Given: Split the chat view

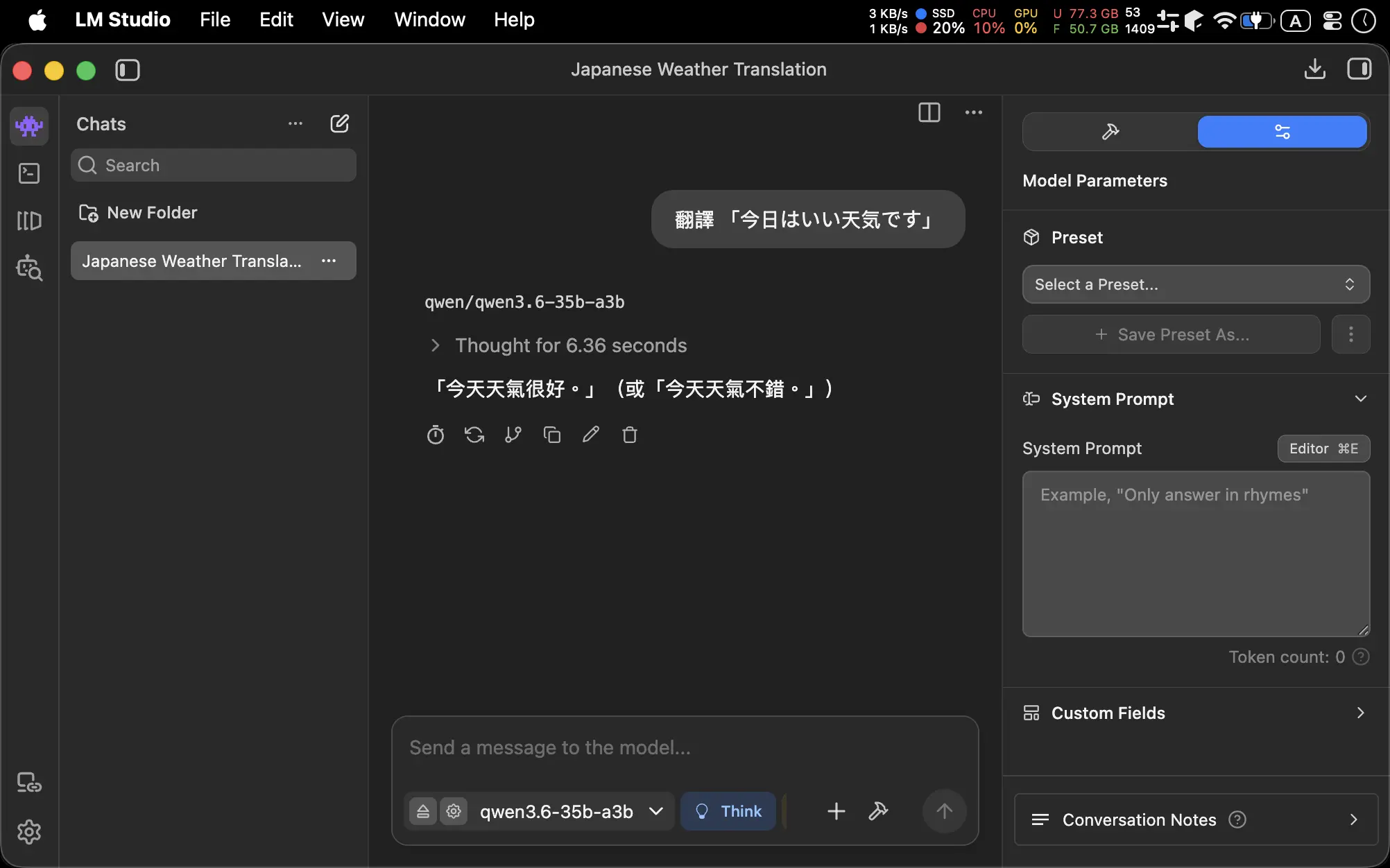Looking at the screenshot, I should click(929, 112).
